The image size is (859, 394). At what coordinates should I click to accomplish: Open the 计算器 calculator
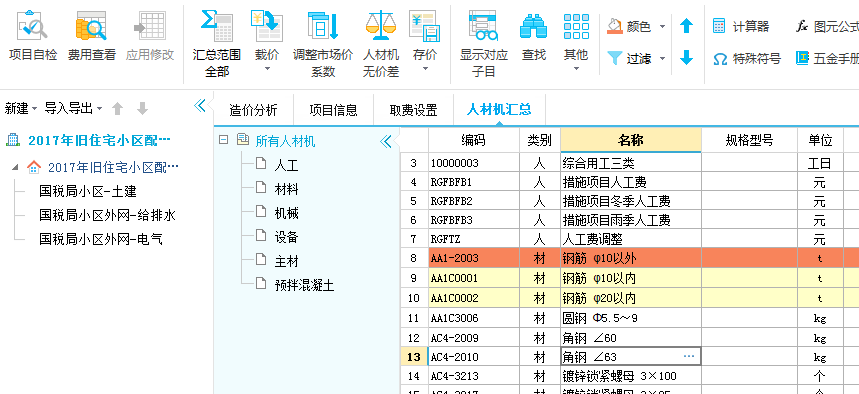click(x=741, y=26)
